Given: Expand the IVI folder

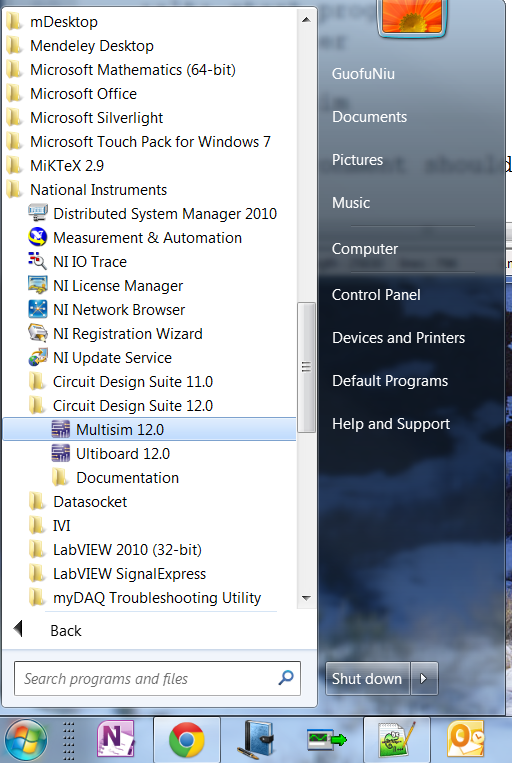Looking at the screenshot, I should (50, 526).
